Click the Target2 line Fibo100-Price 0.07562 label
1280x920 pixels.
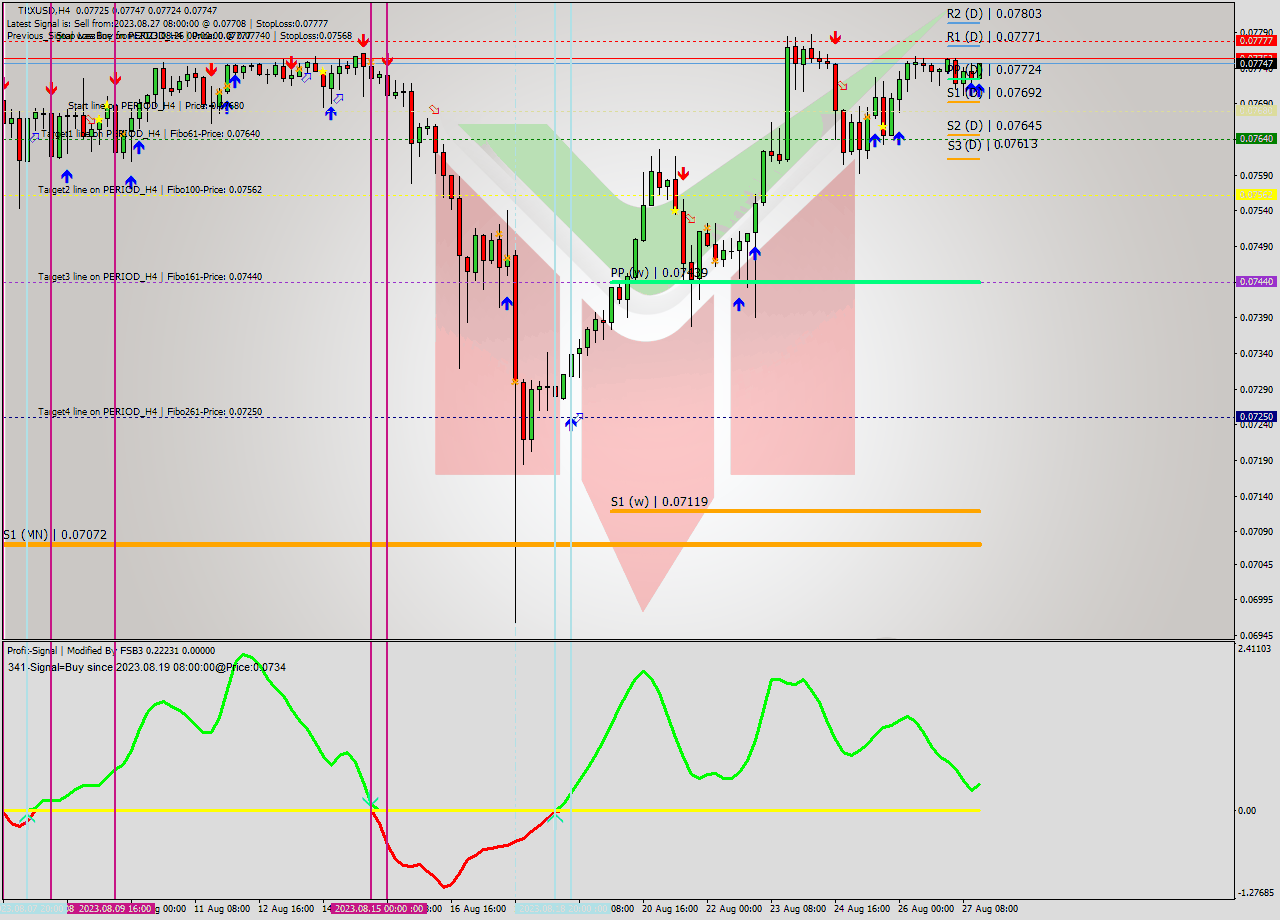pos(150,189)
